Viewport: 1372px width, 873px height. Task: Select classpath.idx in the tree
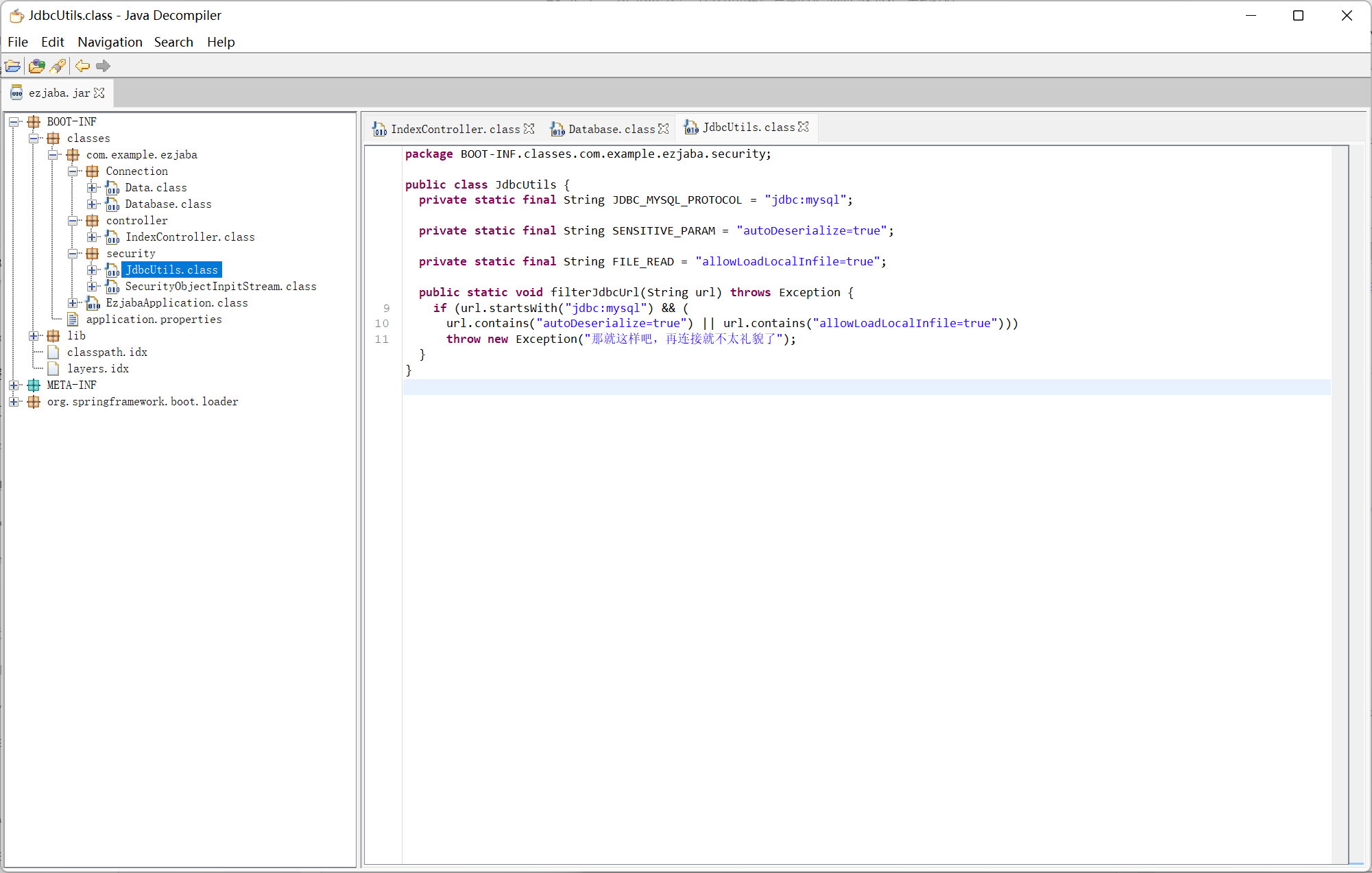coord(107,352)
